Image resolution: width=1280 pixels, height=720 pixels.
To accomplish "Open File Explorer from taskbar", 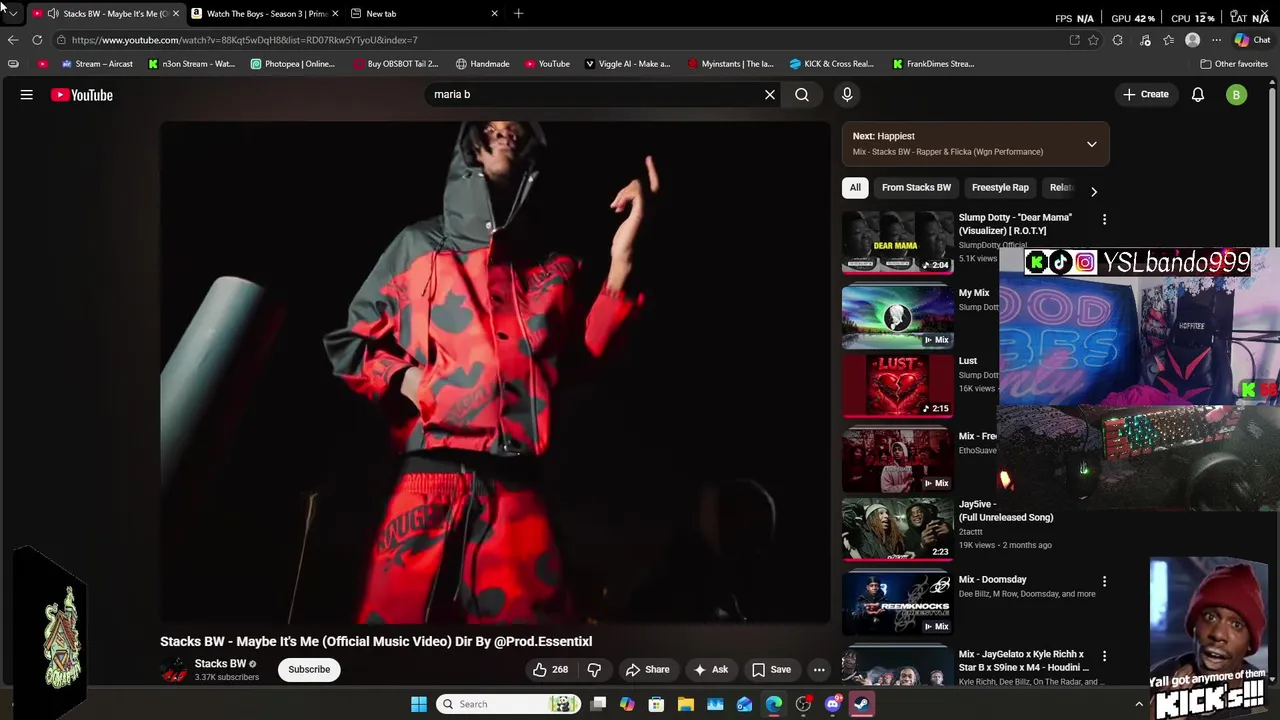I will pyautogui.click(x=686, y=704).
